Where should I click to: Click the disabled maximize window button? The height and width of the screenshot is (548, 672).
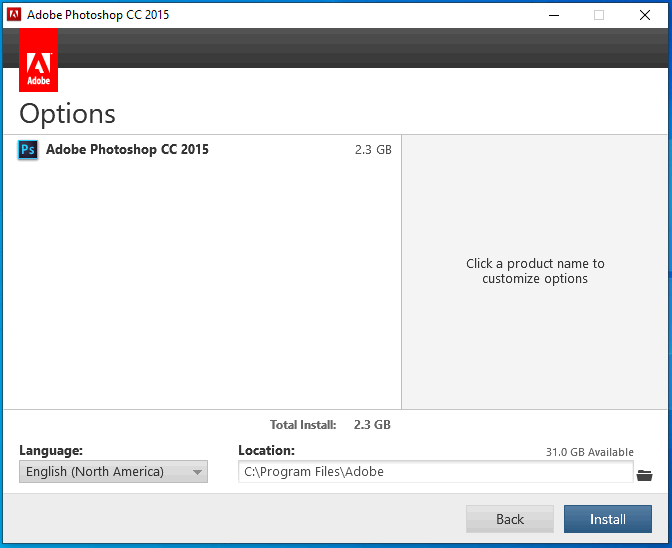tap(599, 15)
